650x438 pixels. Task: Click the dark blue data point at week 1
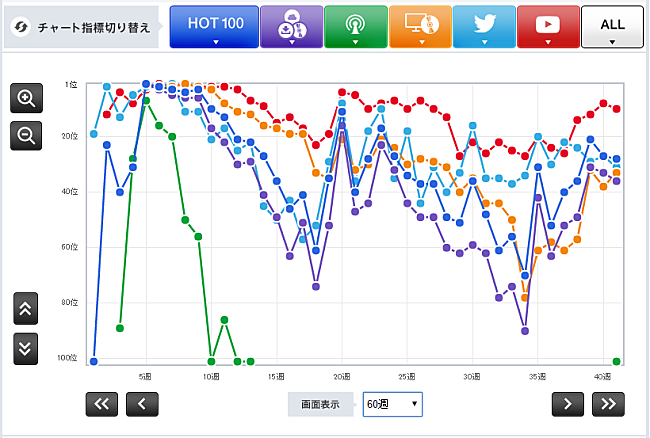pos(93,360)
